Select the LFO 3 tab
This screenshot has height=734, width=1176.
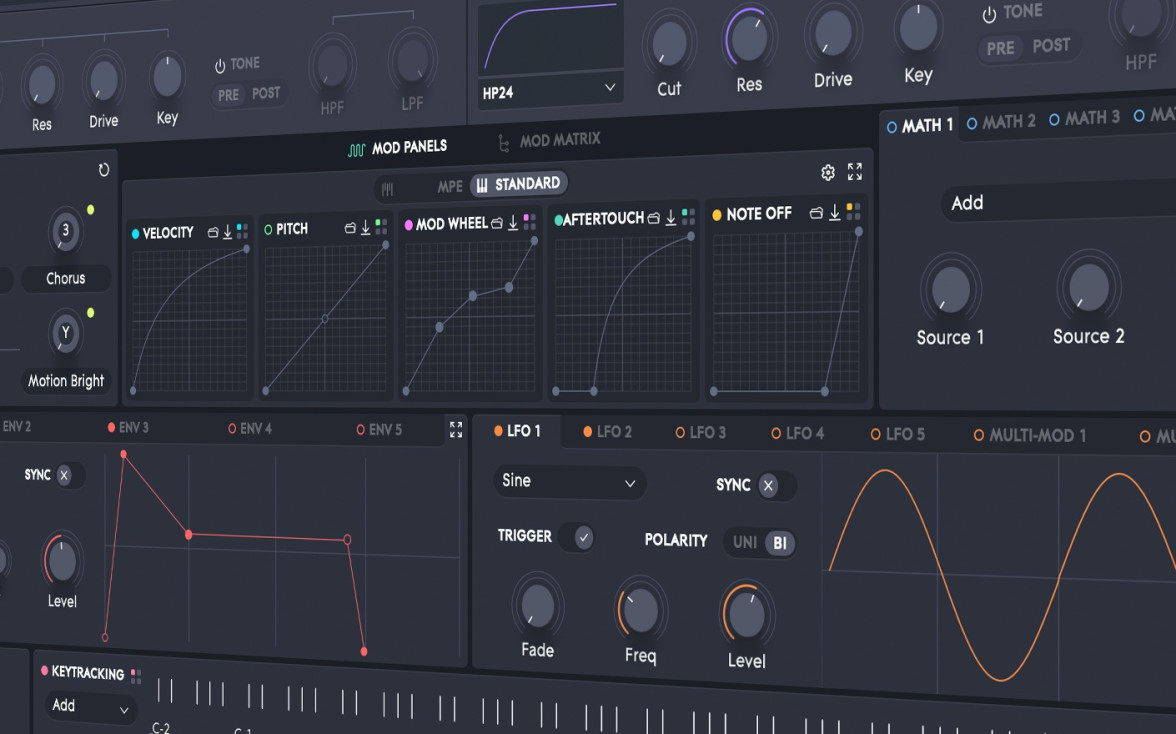click(700, 433)
